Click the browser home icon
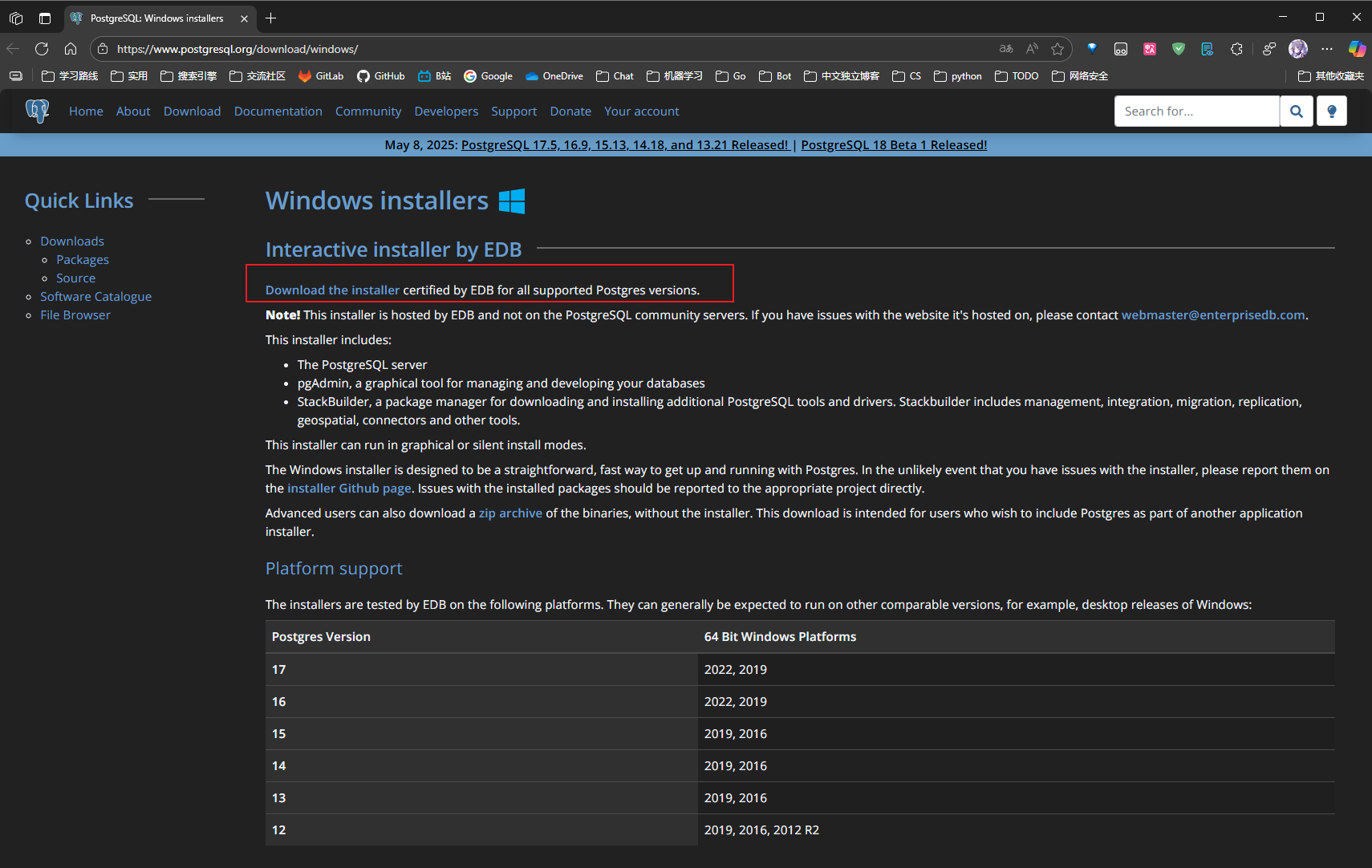This screenshot has width=1372, height=868. coord(71,49)
